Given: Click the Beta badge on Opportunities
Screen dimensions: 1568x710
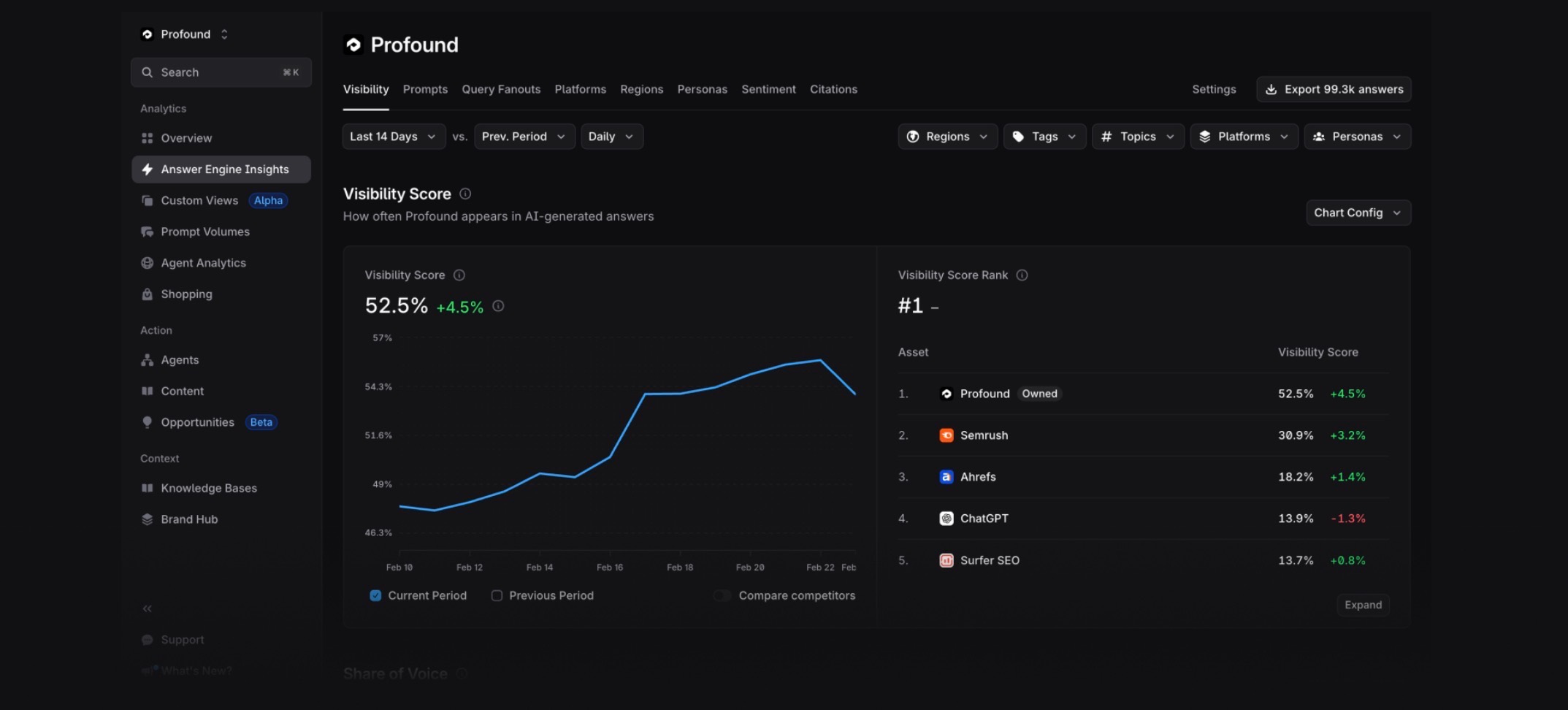Looking at the screenshot, I should pos(261,422).
